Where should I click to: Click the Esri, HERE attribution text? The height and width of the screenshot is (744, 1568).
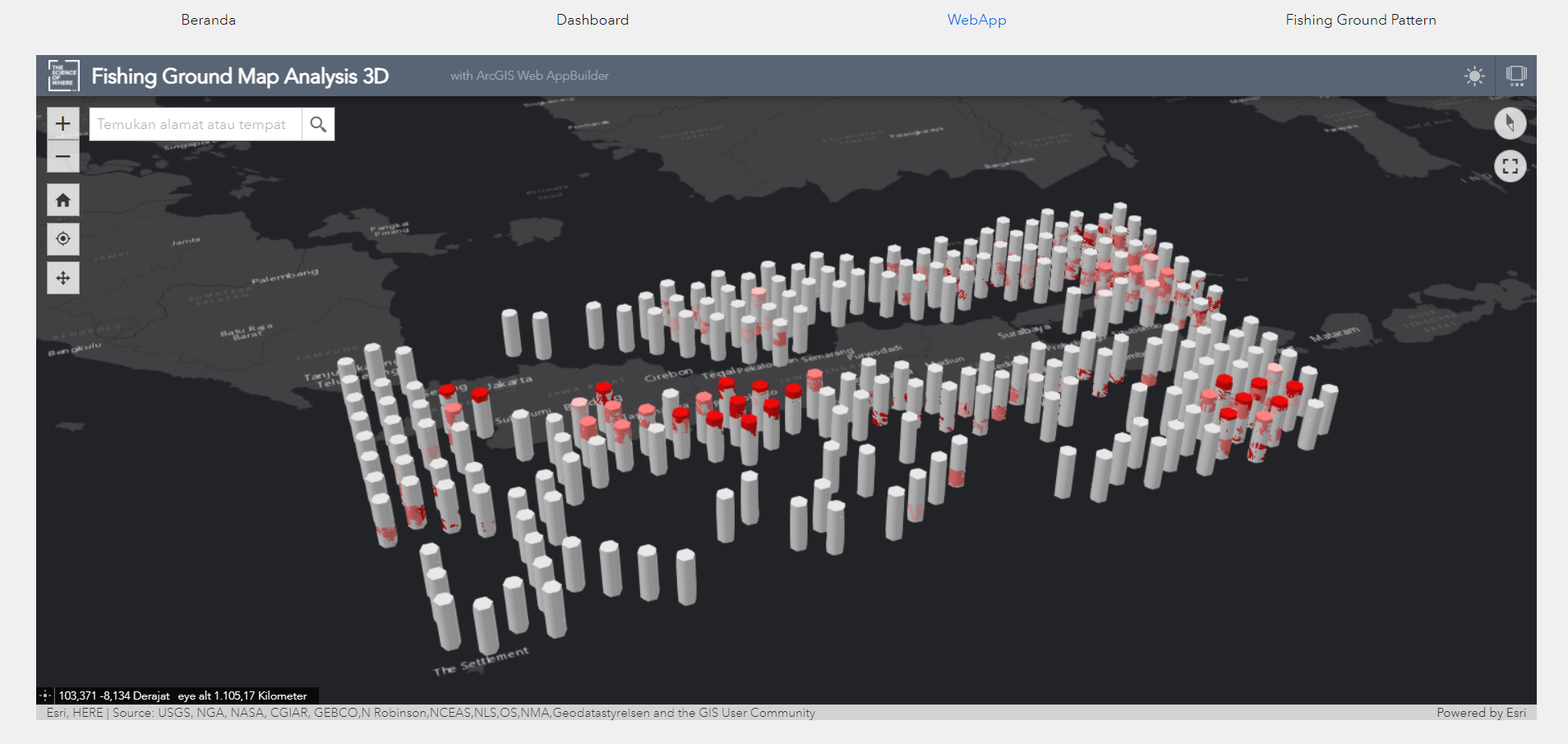click(x=75, y=713)
